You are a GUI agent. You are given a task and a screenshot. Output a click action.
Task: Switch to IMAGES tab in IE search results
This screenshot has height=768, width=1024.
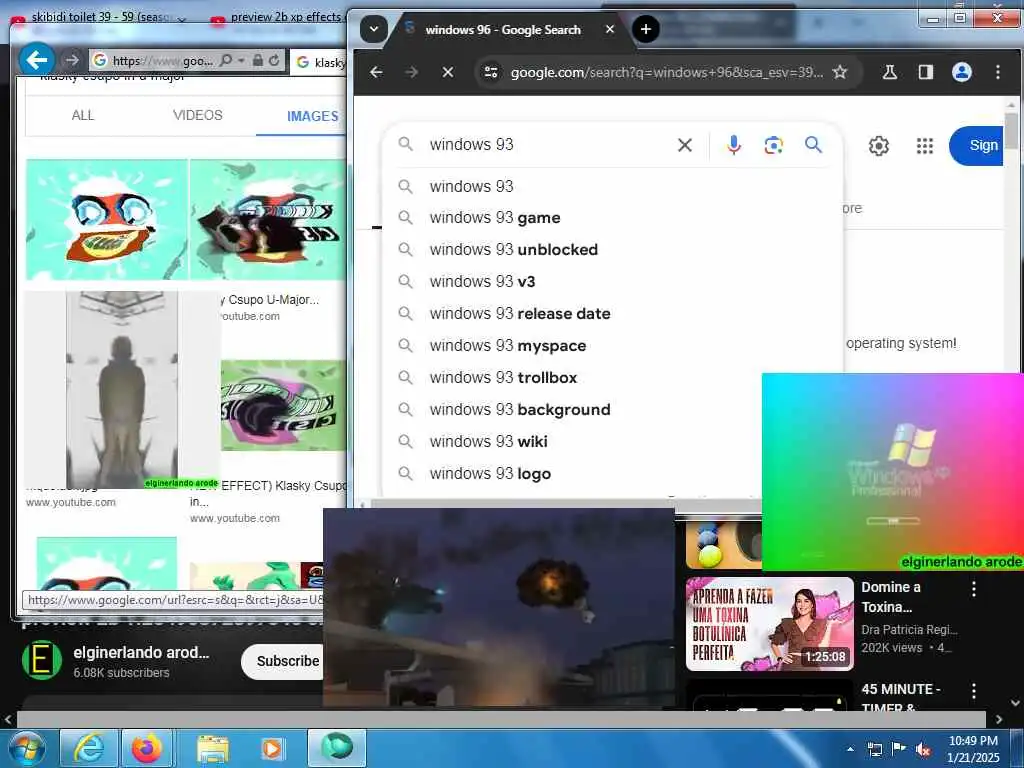coord(312,116)
